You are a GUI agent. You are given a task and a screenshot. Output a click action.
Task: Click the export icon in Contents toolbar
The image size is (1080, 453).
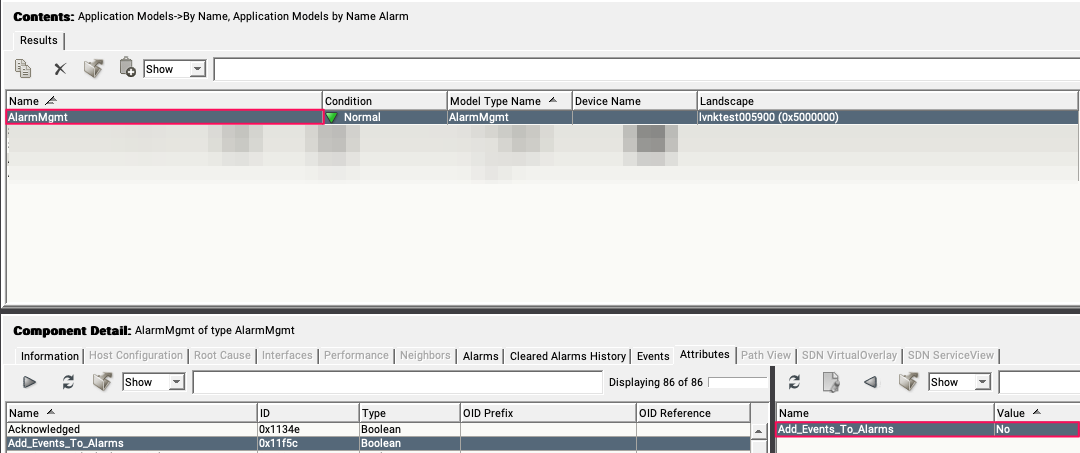pos(93,69)
